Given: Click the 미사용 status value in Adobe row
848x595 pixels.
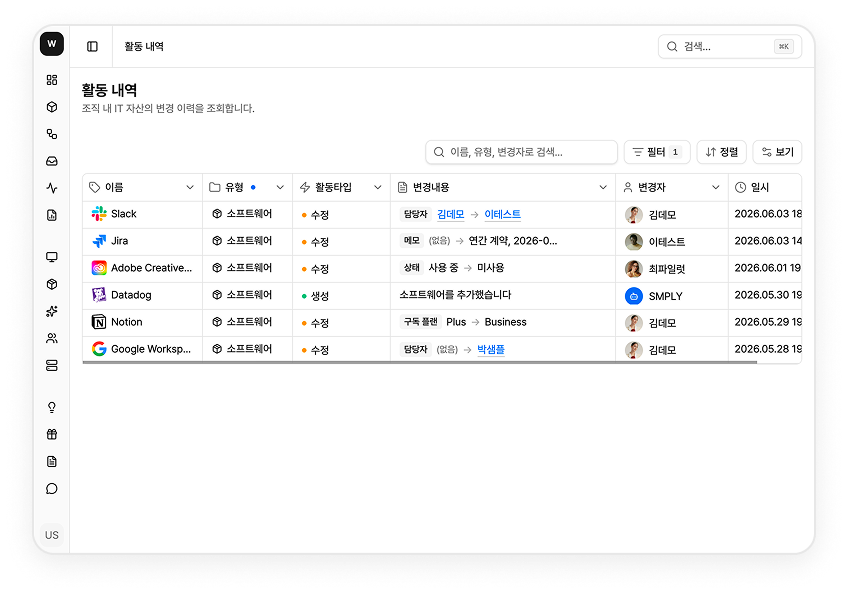Looking at the screenshot, I should [x=491, y=268].
